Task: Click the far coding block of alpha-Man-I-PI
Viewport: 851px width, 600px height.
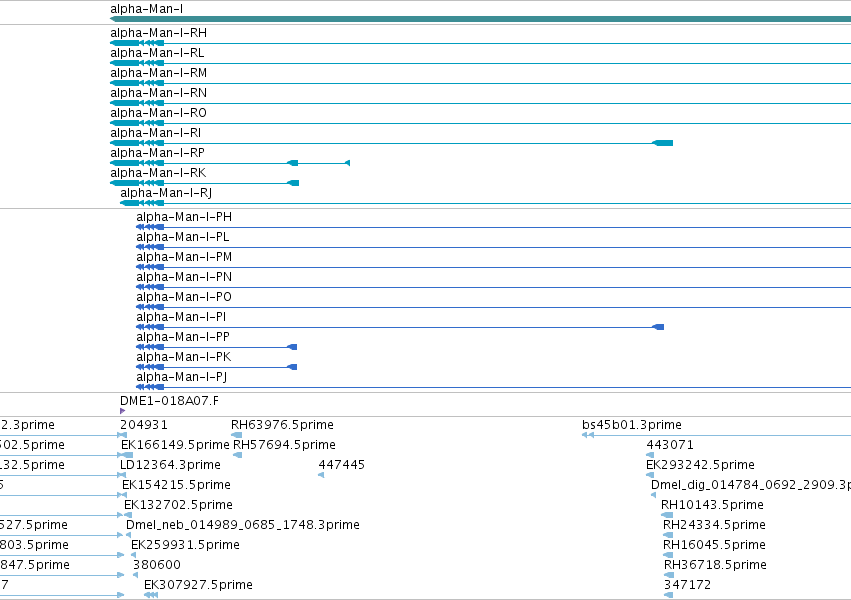Action: click(658, 327)
